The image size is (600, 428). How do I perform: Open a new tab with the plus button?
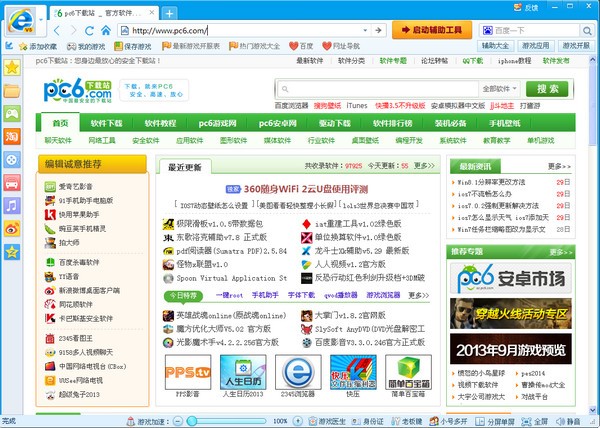pyautogui.click(x=169, y=14)
